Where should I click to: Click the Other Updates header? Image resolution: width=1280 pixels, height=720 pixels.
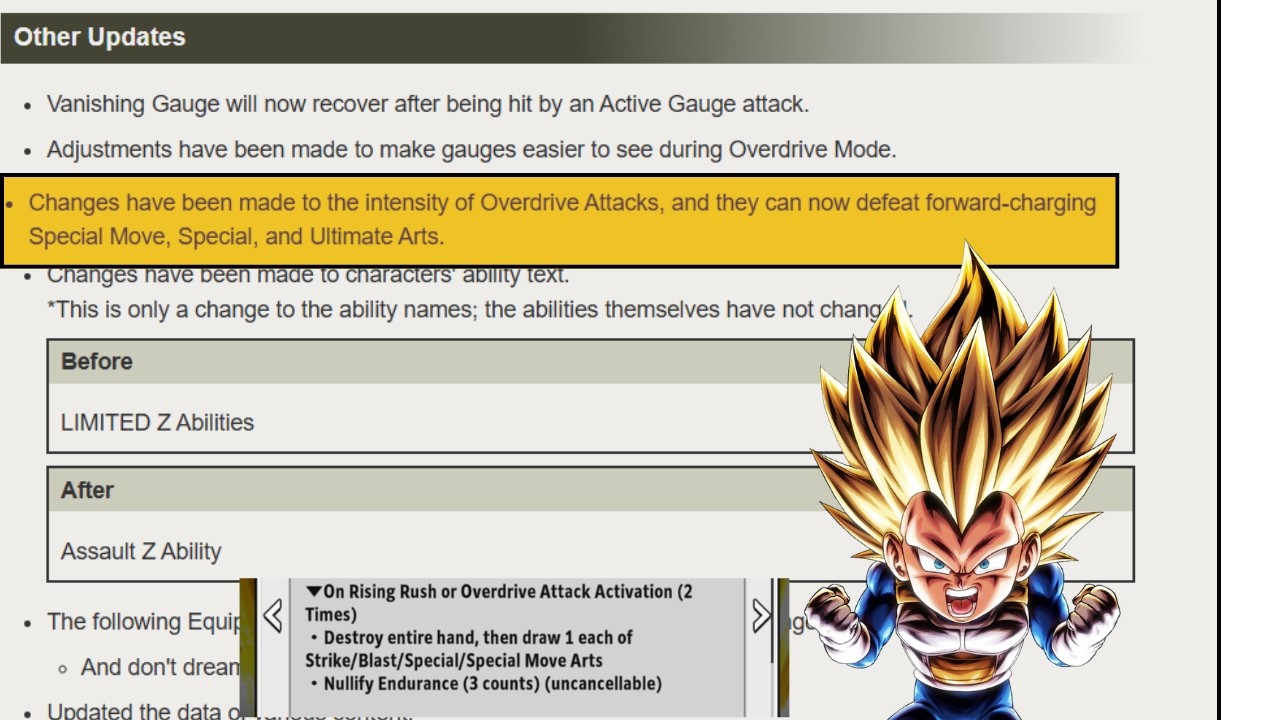[x=570, y=37]
